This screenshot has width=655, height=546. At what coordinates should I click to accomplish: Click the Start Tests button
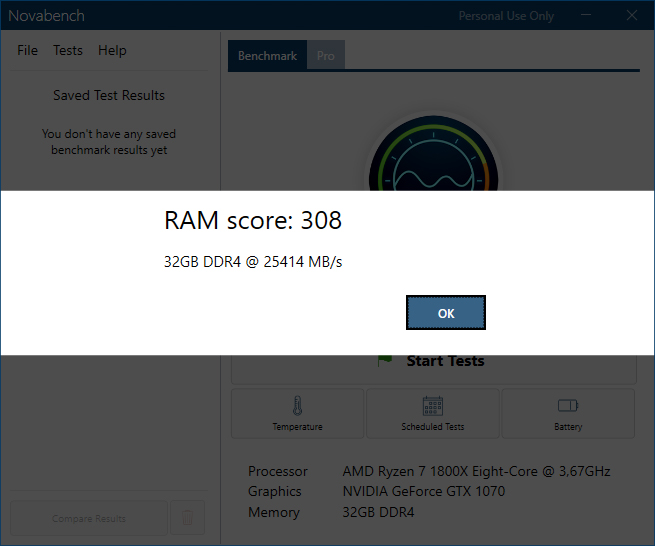(434, 369)
